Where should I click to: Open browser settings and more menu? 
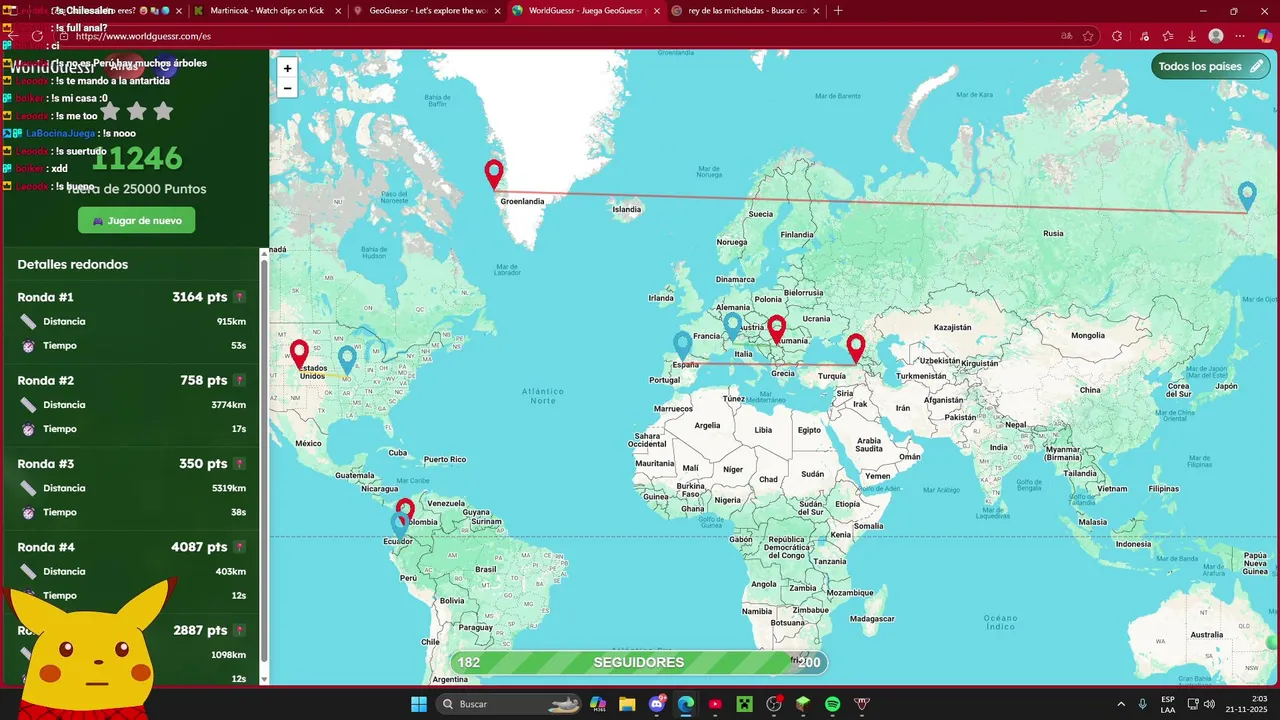click(x=1240, y=36)
